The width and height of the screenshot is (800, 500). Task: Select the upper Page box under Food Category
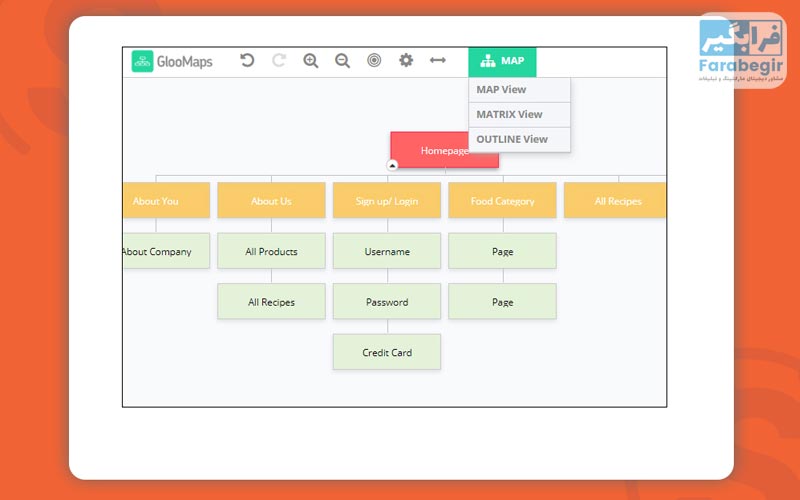tap(503, 251)
